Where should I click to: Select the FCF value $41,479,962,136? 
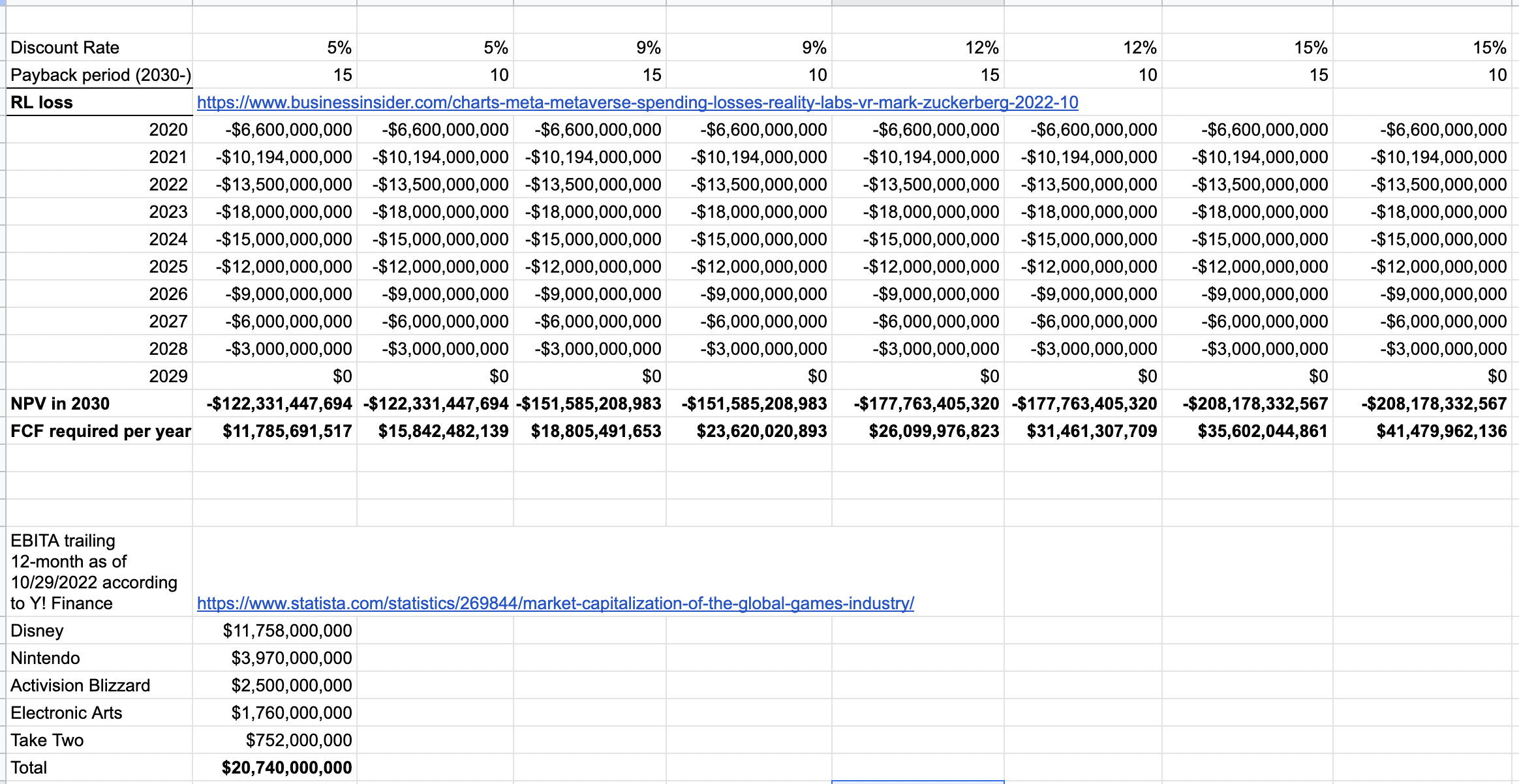[x=1422, y=431]
